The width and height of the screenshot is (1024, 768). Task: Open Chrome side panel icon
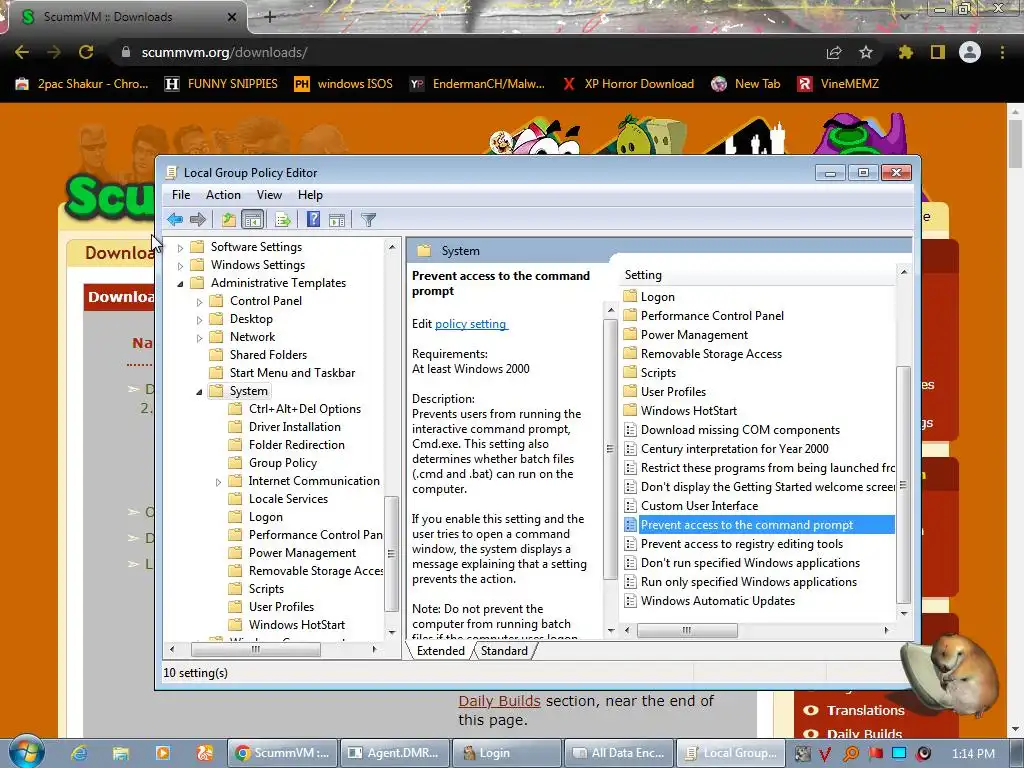click(938, 52)
